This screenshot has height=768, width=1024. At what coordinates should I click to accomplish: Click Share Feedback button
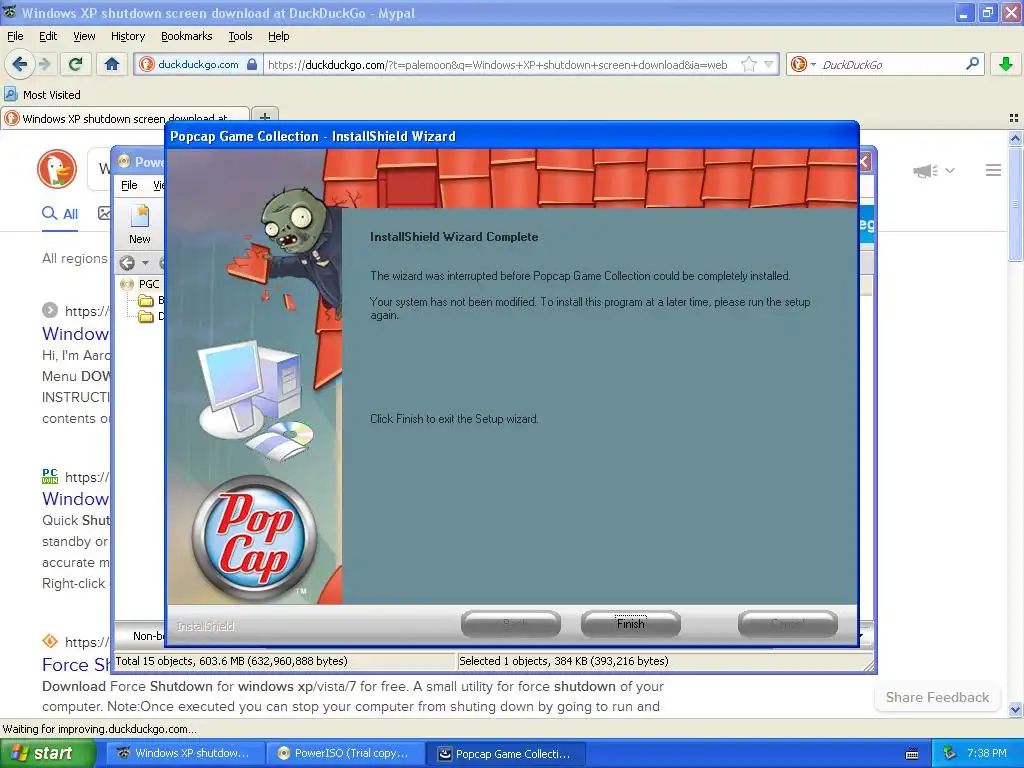[937, 697]
